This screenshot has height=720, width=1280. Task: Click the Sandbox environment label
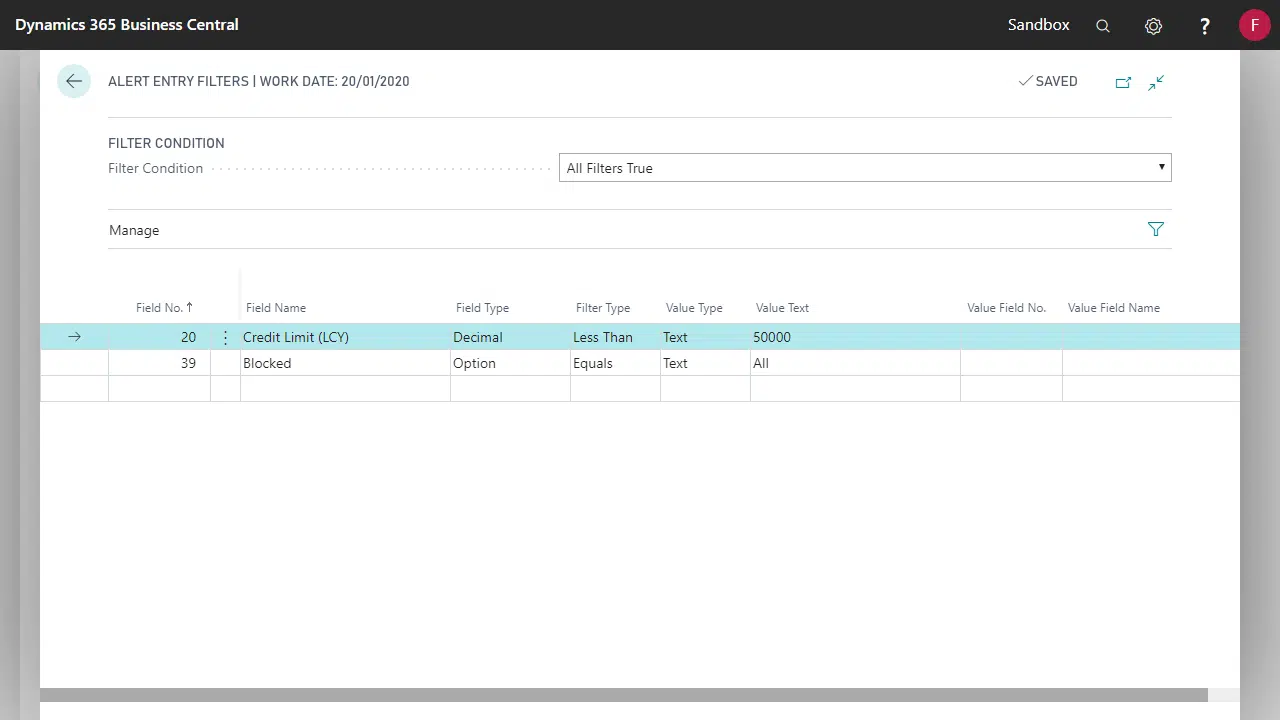tap(1038, 25)
